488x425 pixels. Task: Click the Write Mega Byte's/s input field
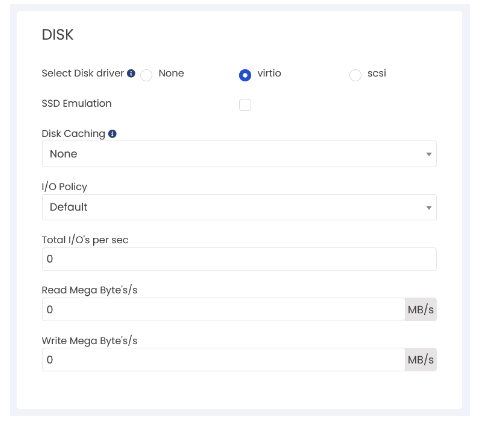(224, 360)
